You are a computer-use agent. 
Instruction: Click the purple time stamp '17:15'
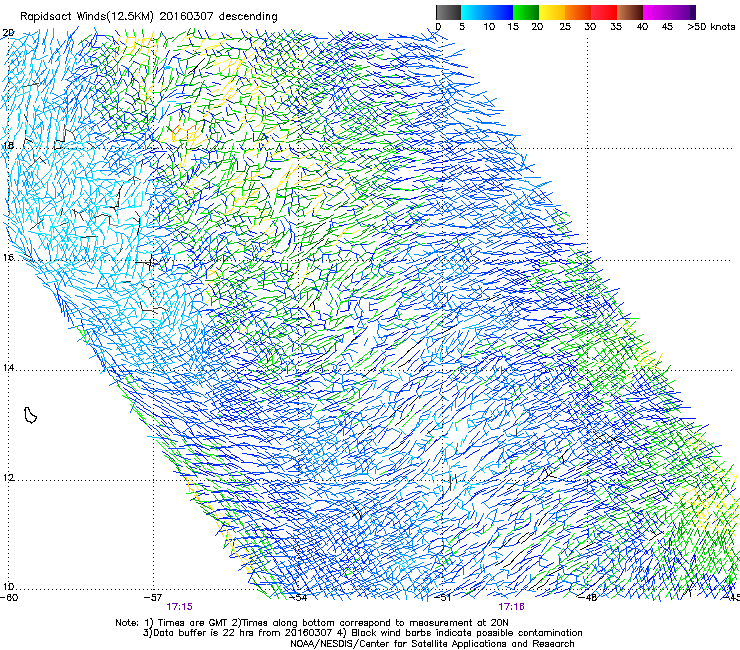179,607
